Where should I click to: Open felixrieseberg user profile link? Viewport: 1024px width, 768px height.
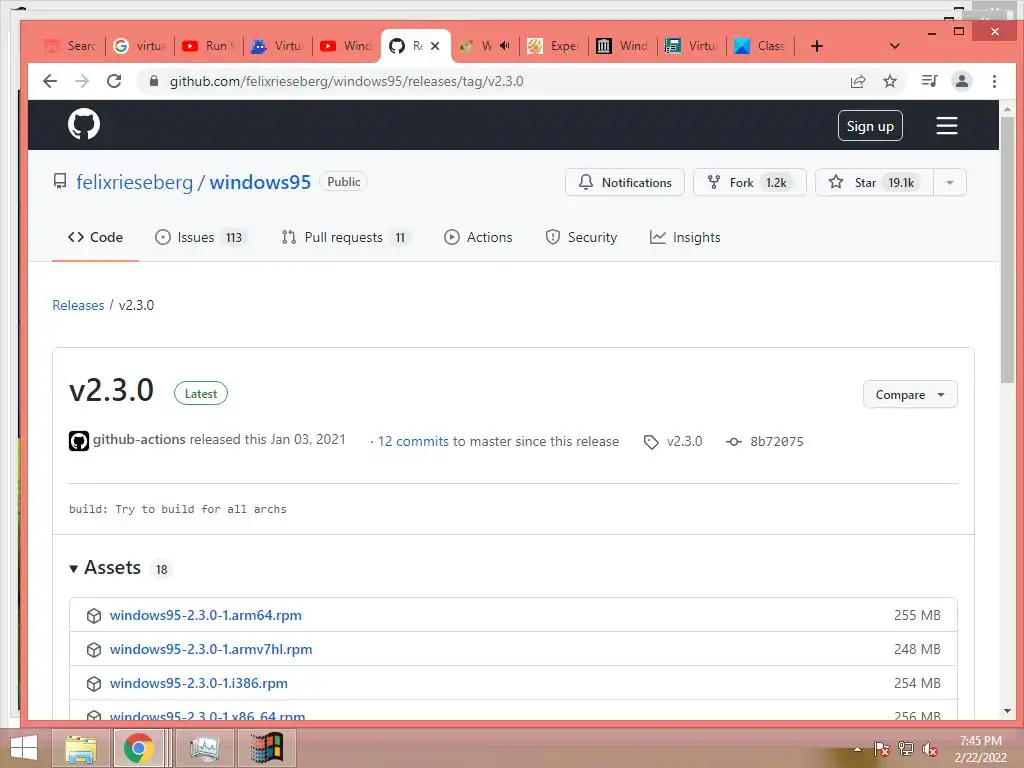point(135,182)
